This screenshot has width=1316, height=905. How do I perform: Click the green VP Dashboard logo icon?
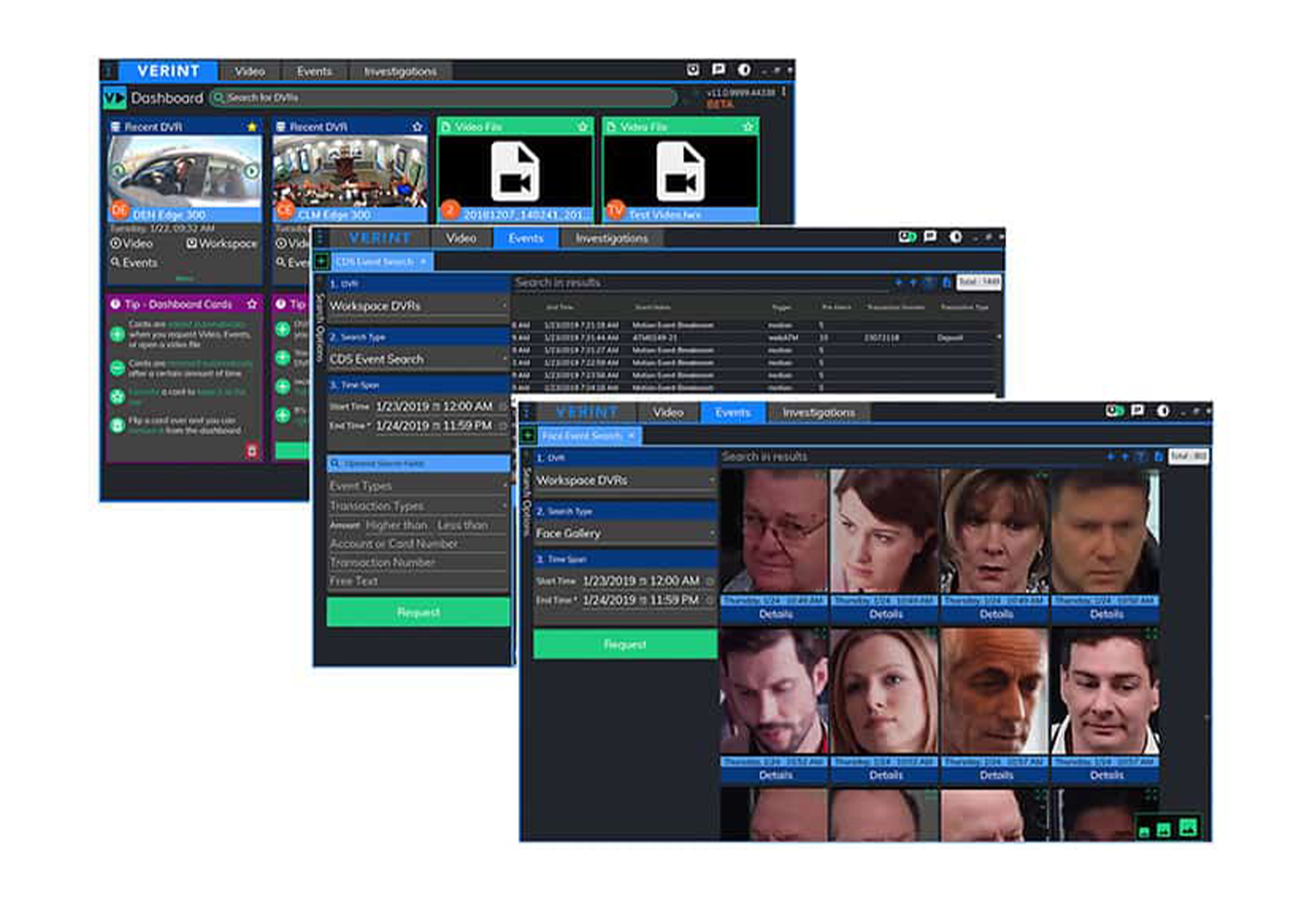point(115,98)
